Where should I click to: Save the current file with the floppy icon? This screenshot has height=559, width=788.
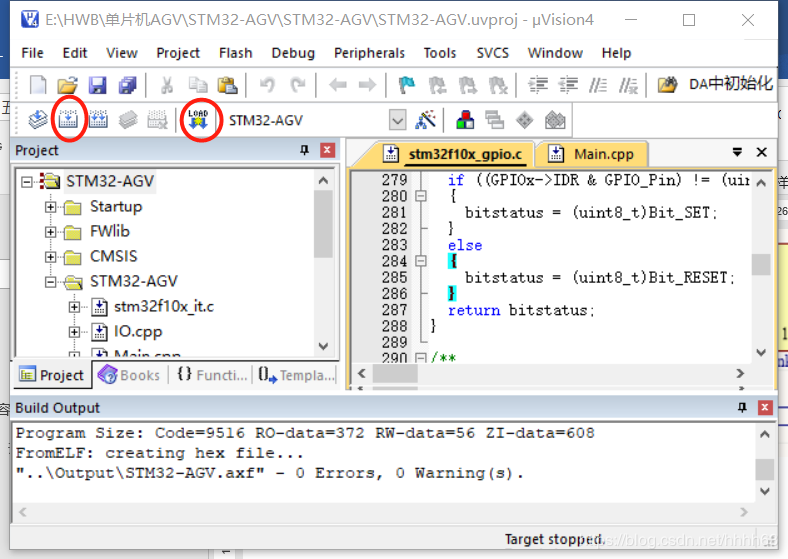coord(97,84)
